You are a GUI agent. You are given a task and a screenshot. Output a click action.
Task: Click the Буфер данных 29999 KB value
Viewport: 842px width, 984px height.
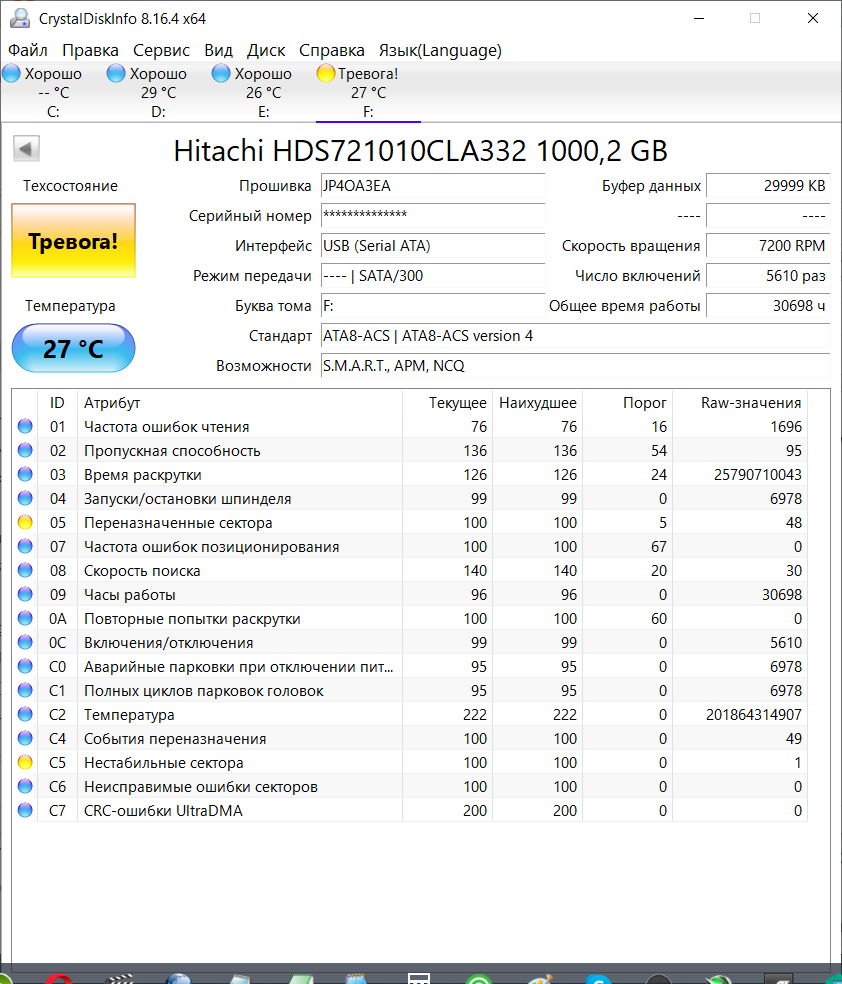(x=768, y=186)
